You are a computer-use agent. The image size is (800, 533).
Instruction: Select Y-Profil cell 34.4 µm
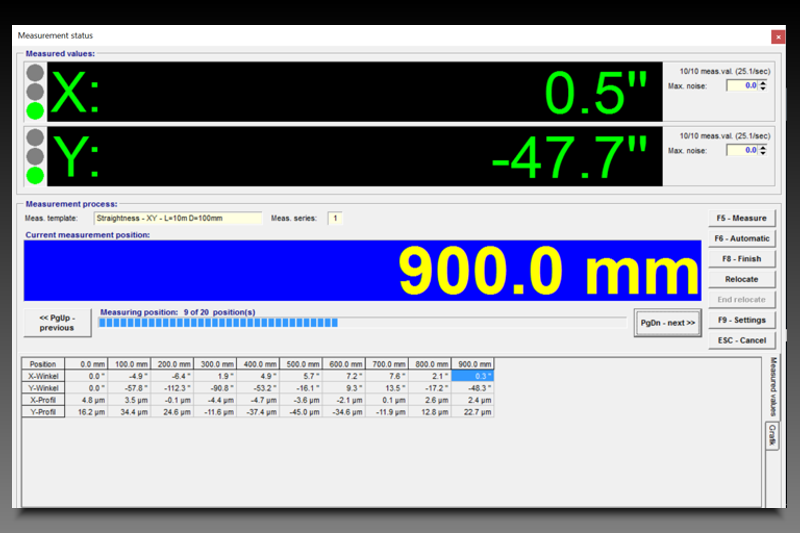point(130,412)
